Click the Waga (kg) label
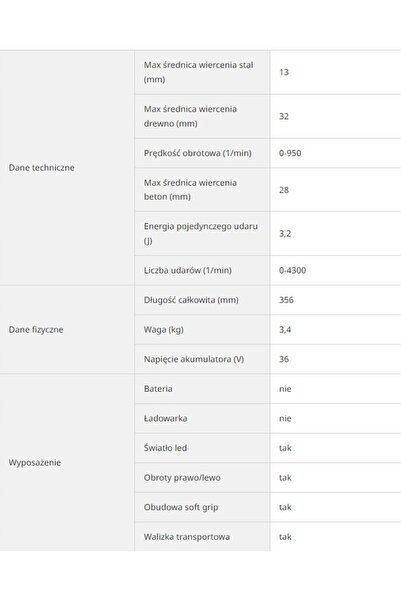The height and width of the screenshot is (601, 401). pos(163,330)
